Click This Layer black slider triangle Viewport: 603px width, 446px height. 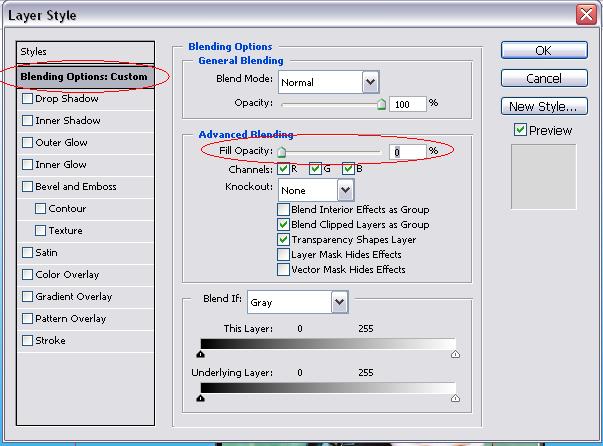coord(200,354)
